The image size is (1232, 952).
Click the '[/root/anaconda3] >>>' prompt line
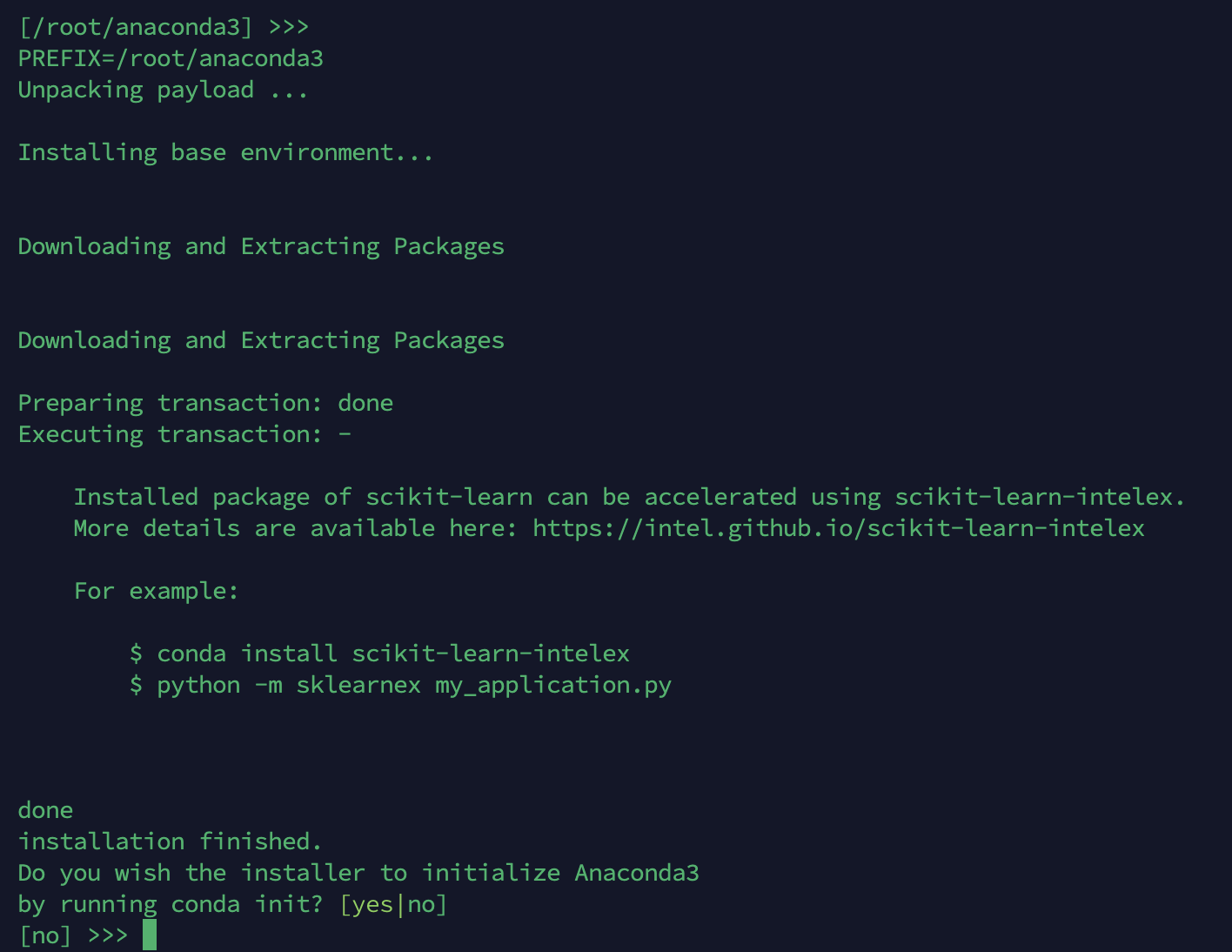pos(164,28)
